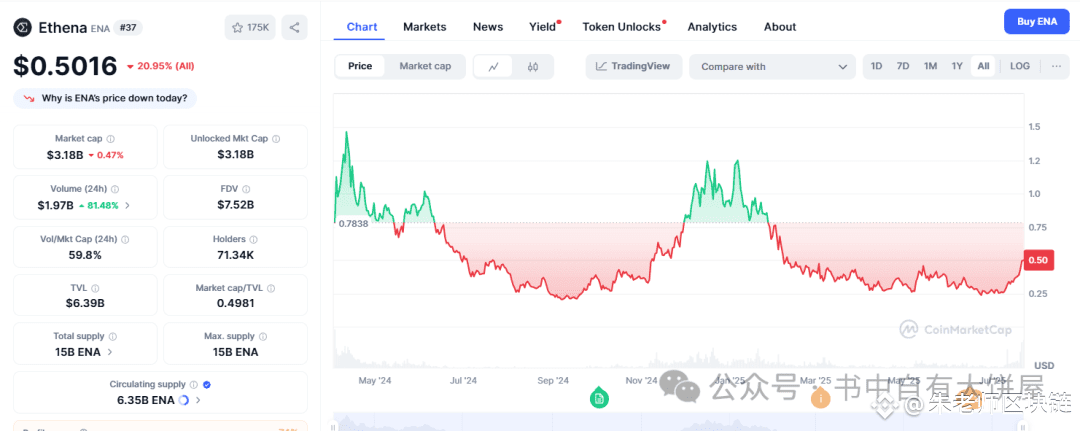
Task: Open the Token Unlocks tab
Action: (x=623, y=27)
